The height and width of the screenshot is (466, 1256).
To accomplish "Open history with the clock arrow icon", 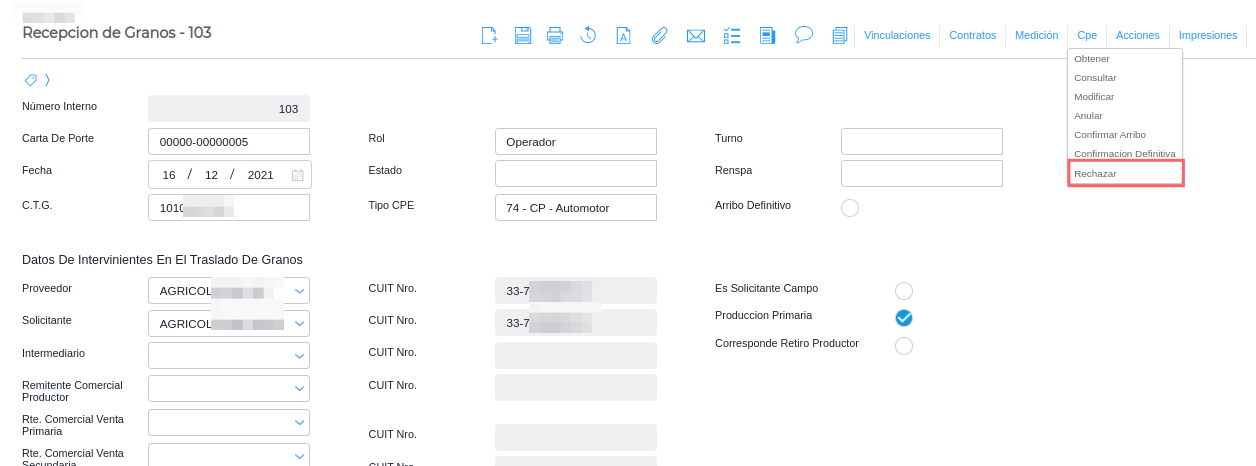I will pos(588,36).
